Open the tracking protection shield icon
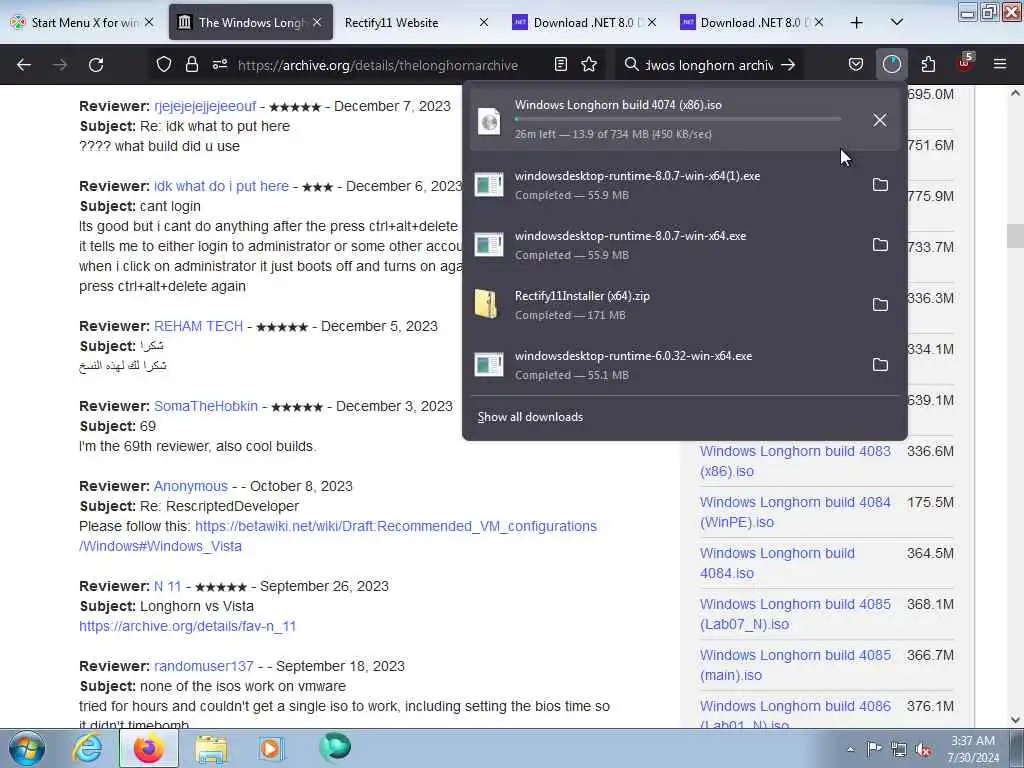Viewport: 1024px width, 768px height. coord(164,64)
